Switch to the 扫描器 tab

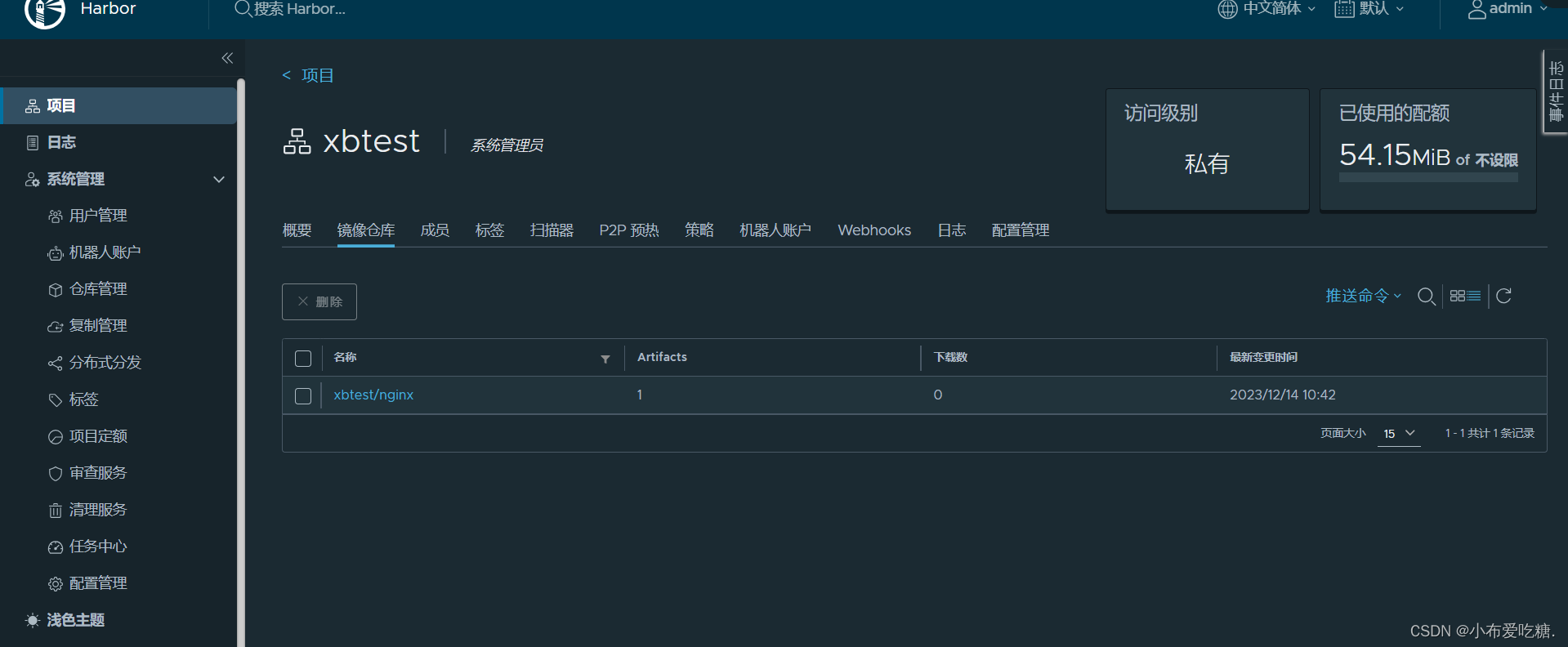tap(552, 230)
